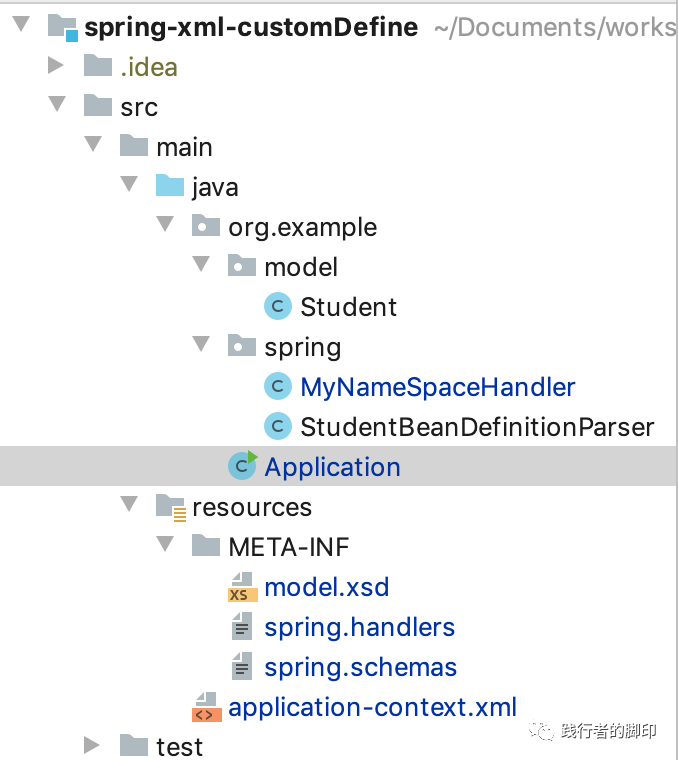Select the main folder label

point(184,147)
